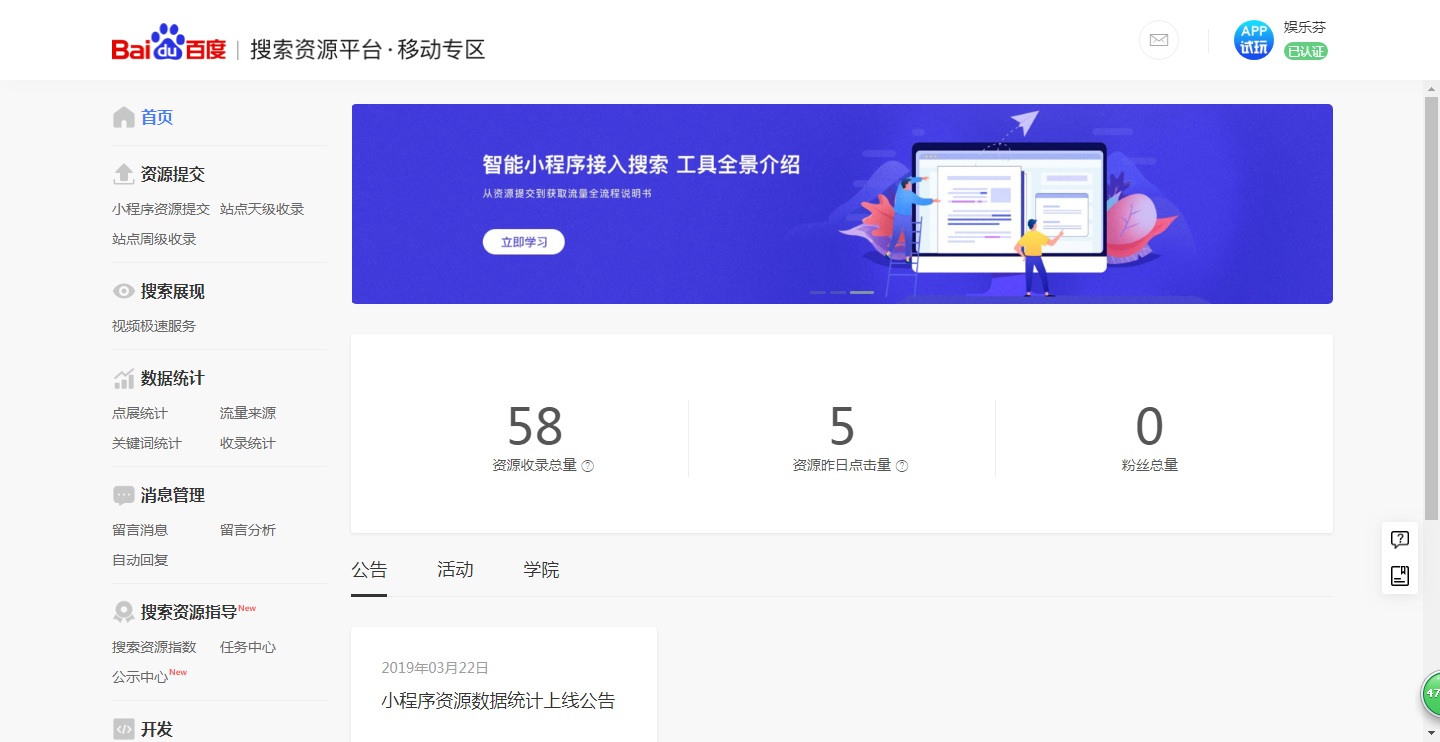Open 关键词统计 link
Screen dimensions: 1440x742
[147, 443]
